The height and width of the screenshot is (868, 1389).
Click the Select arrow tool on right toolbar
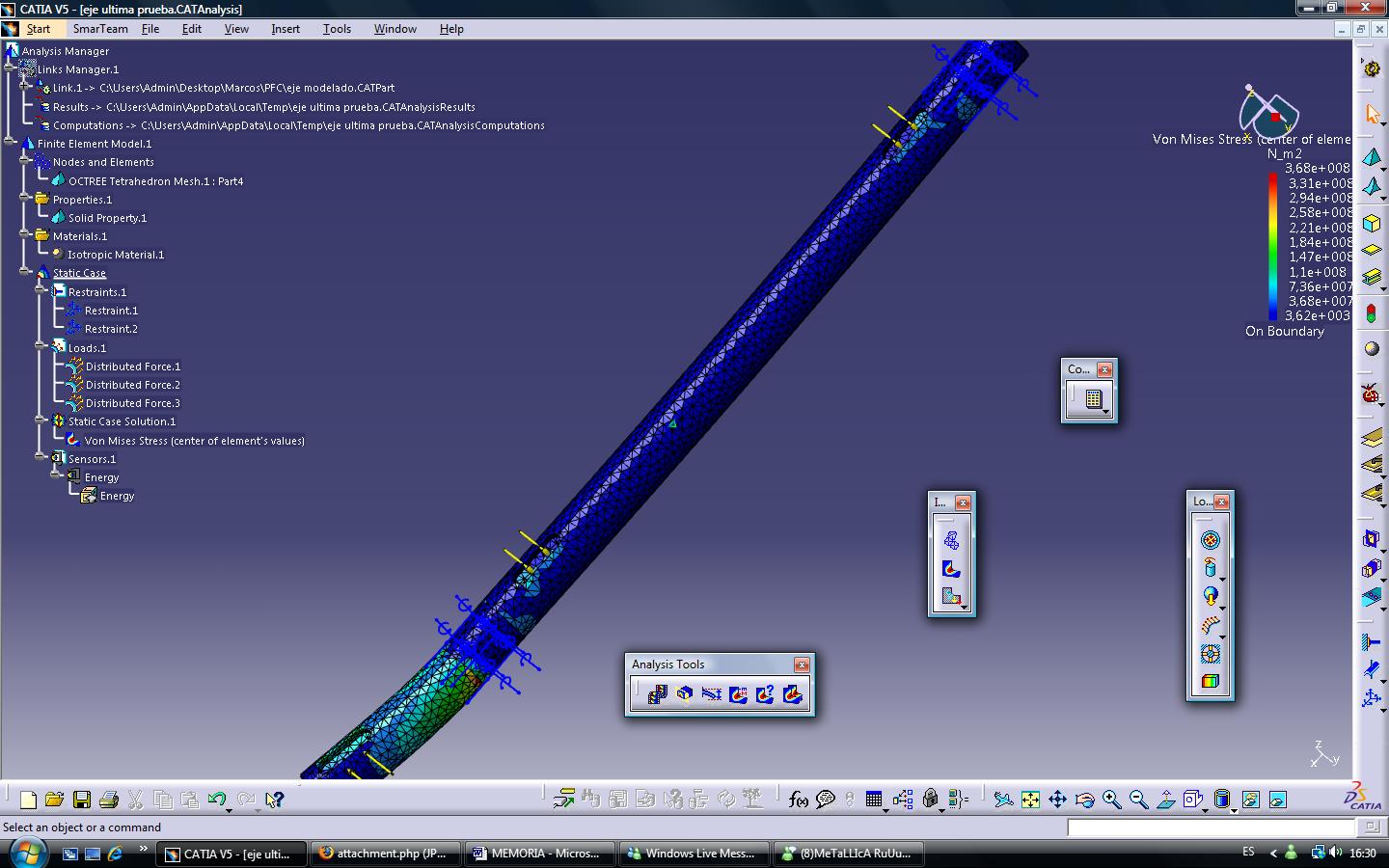pyautogui.click(x=1372, y=114)
